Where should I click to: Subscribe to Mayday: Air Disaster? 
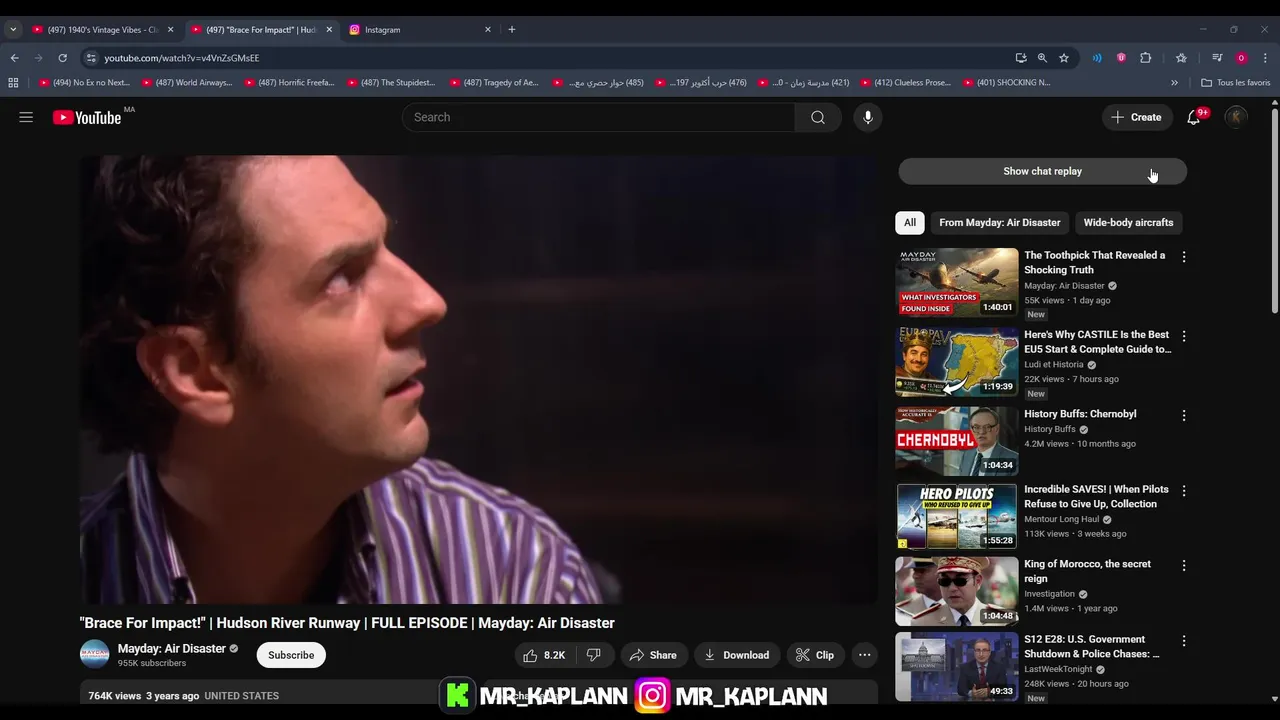click(291, 655)
